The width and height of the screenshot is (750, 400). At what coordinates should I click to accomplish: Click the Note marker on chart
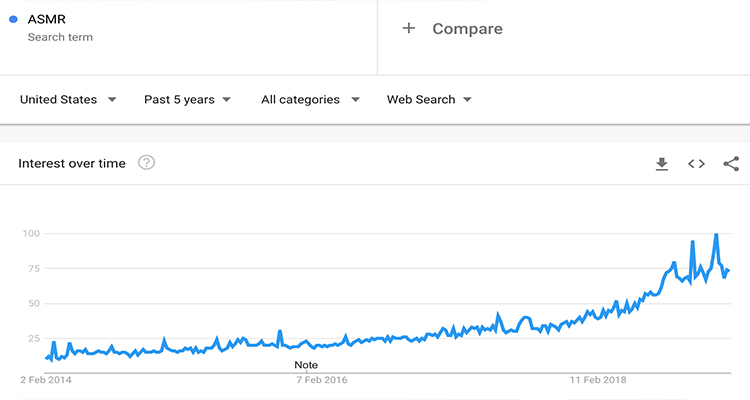(306, 365)
